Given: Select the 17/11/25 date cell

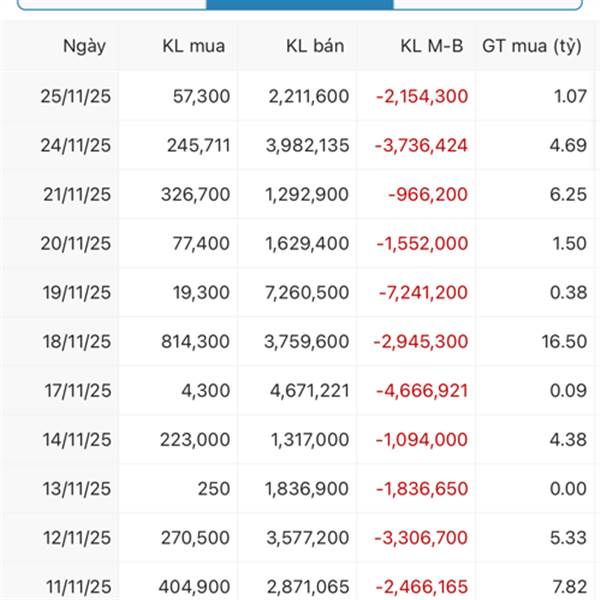Looking at the screenshot, I should (x=76, y=390).
